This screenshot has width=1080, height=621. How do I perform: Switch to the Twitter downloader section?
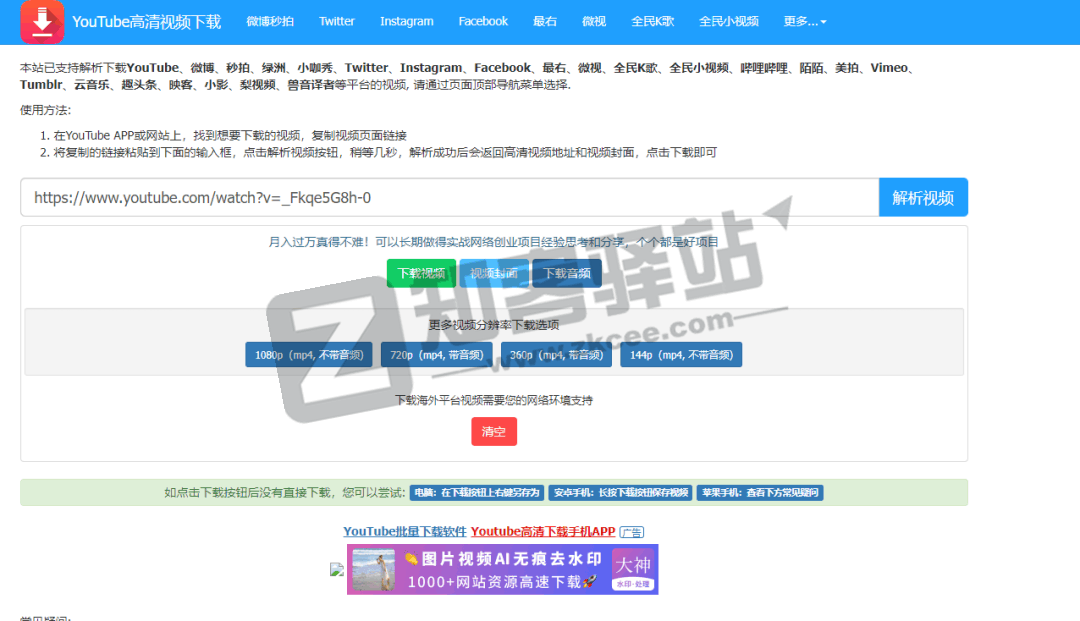337,20
